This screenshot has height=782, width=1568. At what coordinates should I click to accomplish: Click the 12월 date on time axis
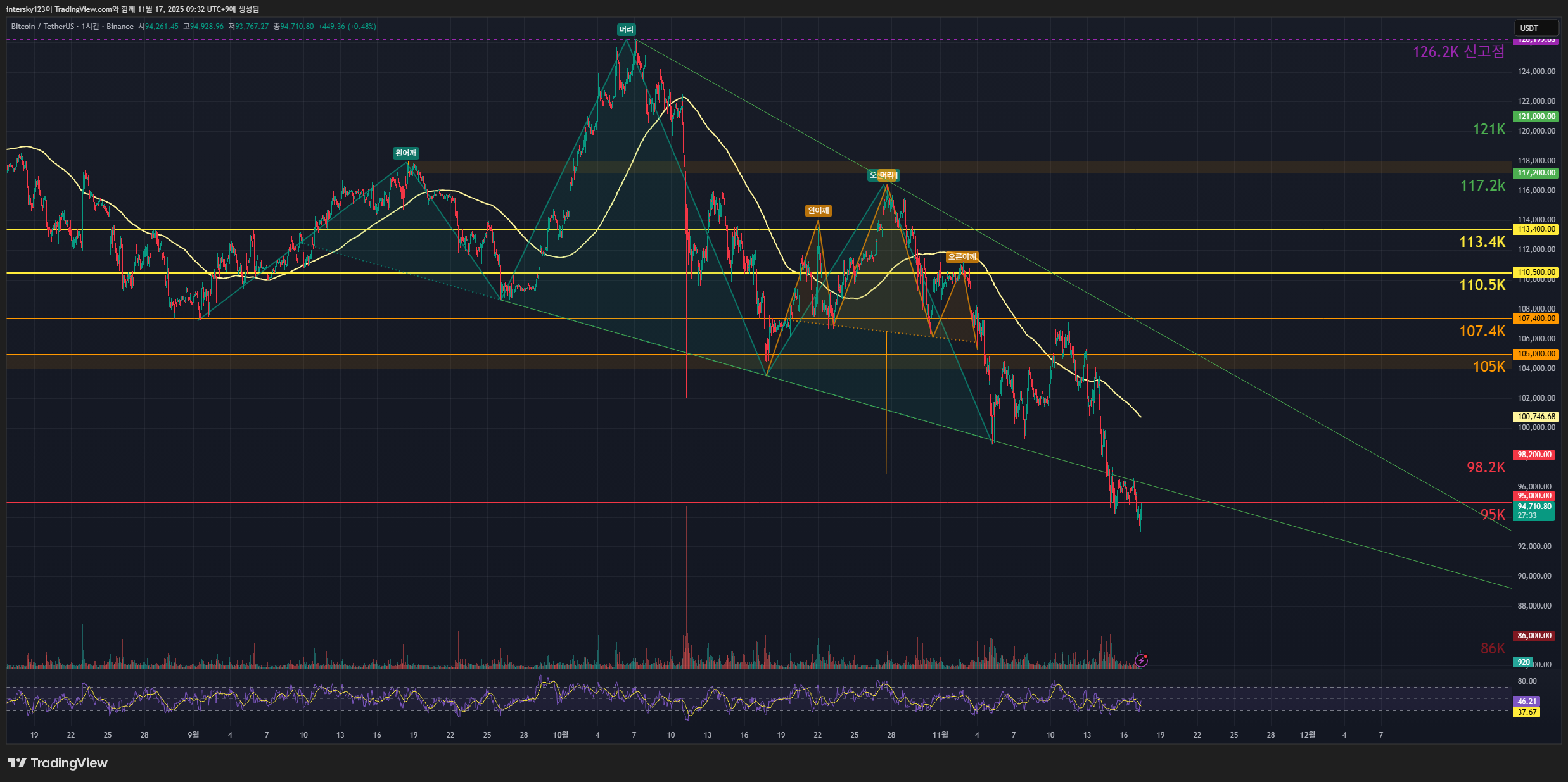1307,735
